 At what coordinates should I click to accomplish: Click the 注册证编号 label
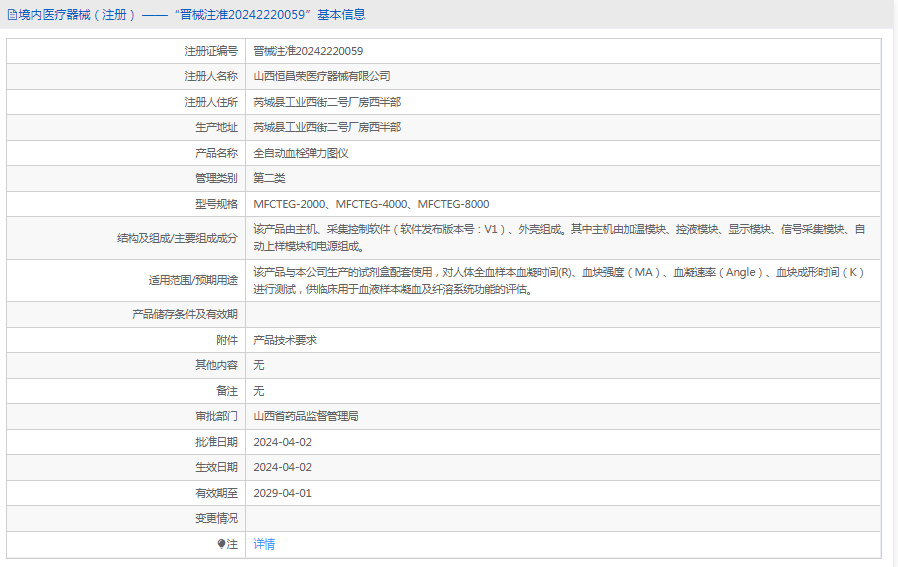(211, 51)
